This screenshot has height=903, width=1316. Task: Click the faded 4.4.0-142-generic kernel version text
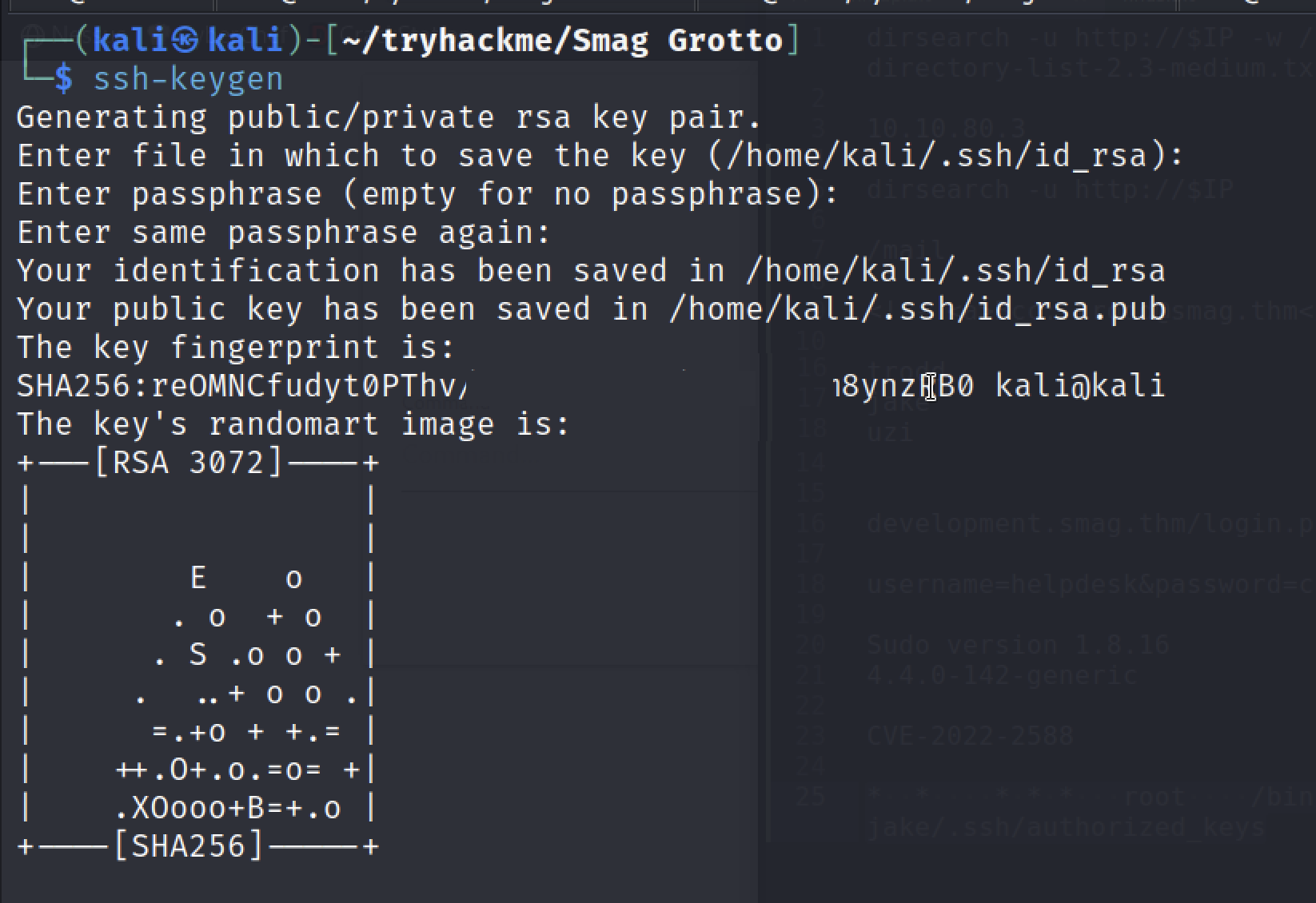point(1002,675)
